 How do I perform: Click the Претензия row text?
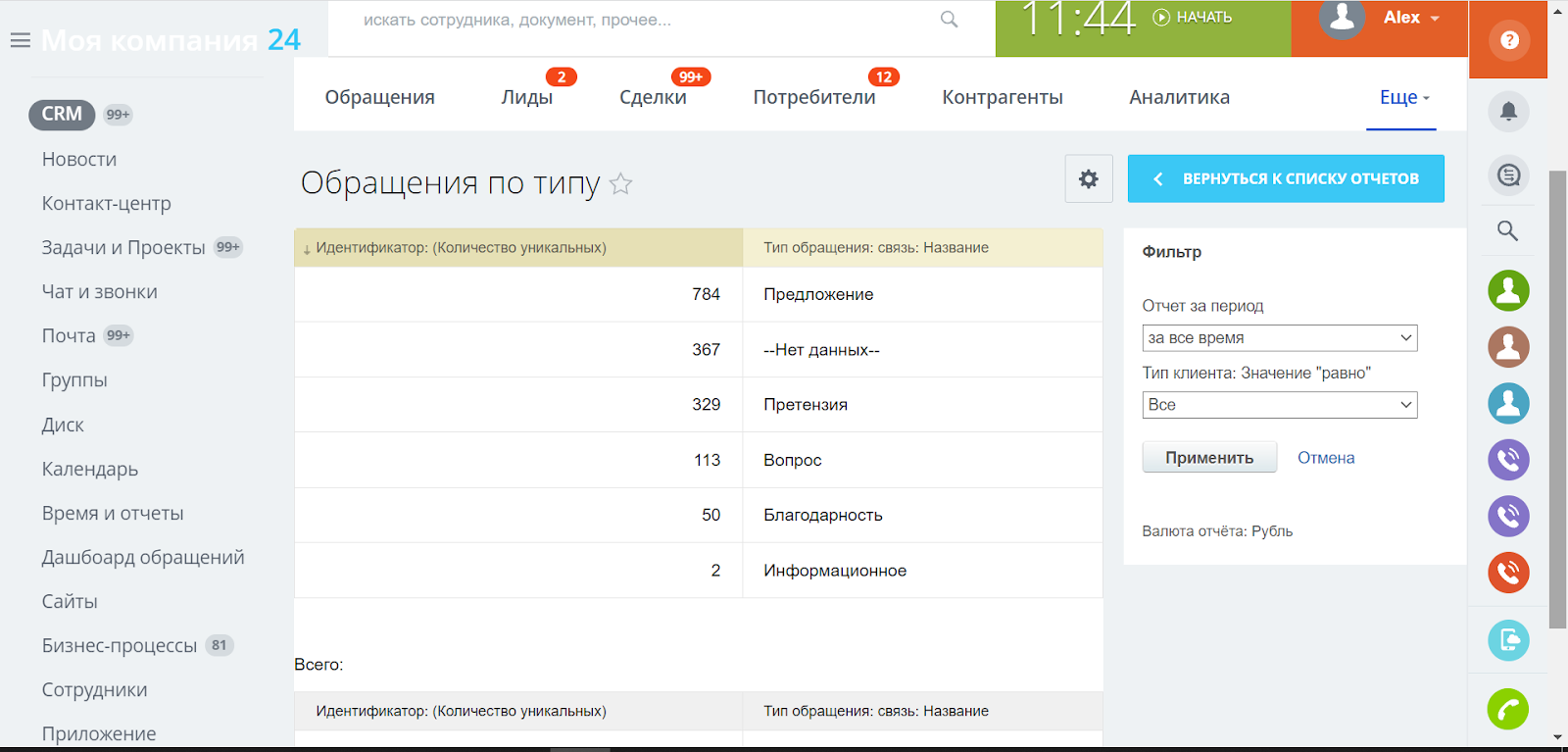[x=806, y=404]
